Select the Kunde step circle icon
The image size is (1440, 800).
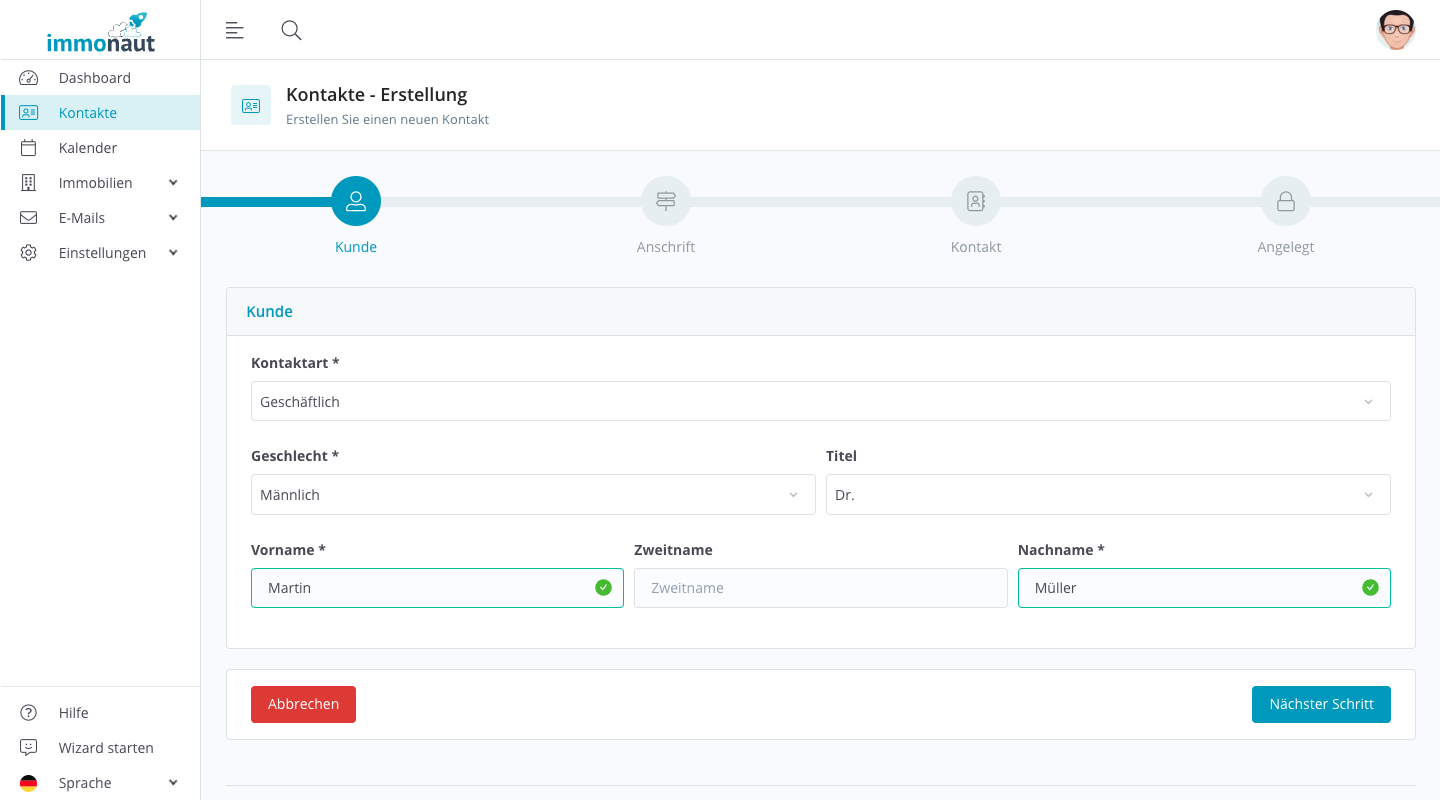click(356, 201)
